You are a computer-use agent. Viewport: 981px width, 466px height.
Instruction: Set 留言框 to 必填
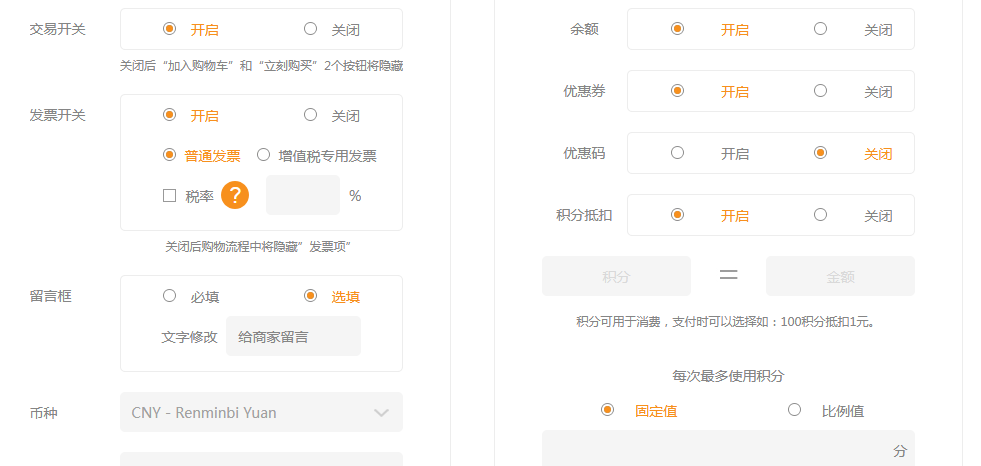(170, 296)
